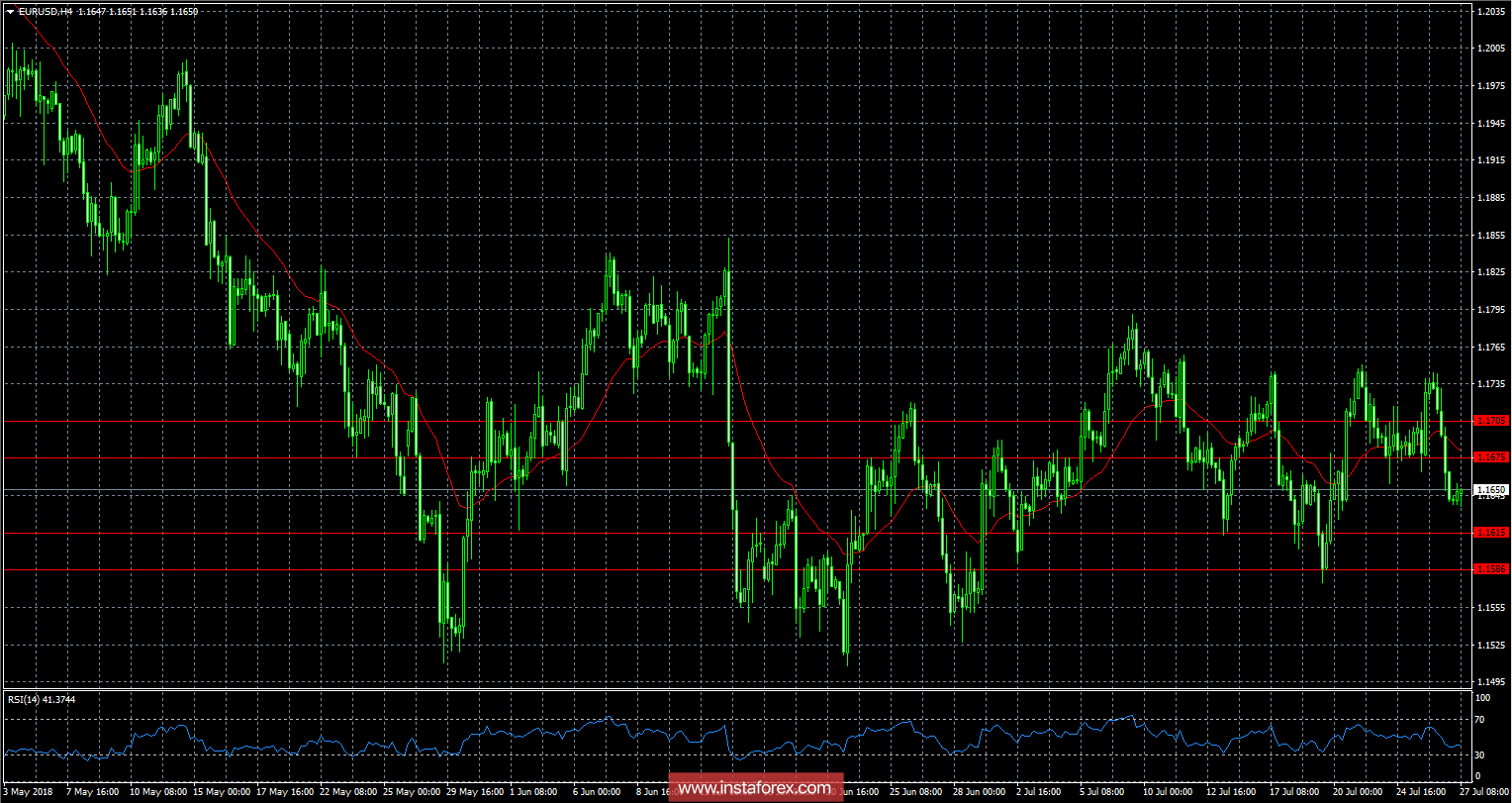This screenshot has height=803, width=1512.
Task: Click the 1.1795 price axis label
Action: click(1490, 309)
